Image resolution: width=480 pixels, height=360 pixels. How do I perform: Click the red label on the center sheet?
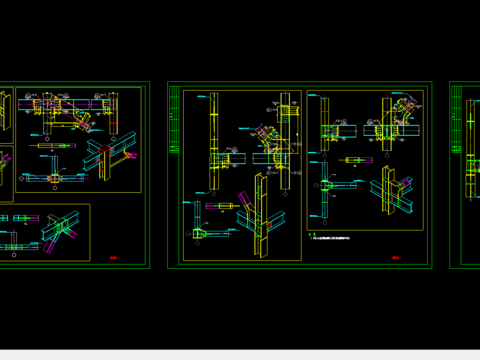pos(396,258)
